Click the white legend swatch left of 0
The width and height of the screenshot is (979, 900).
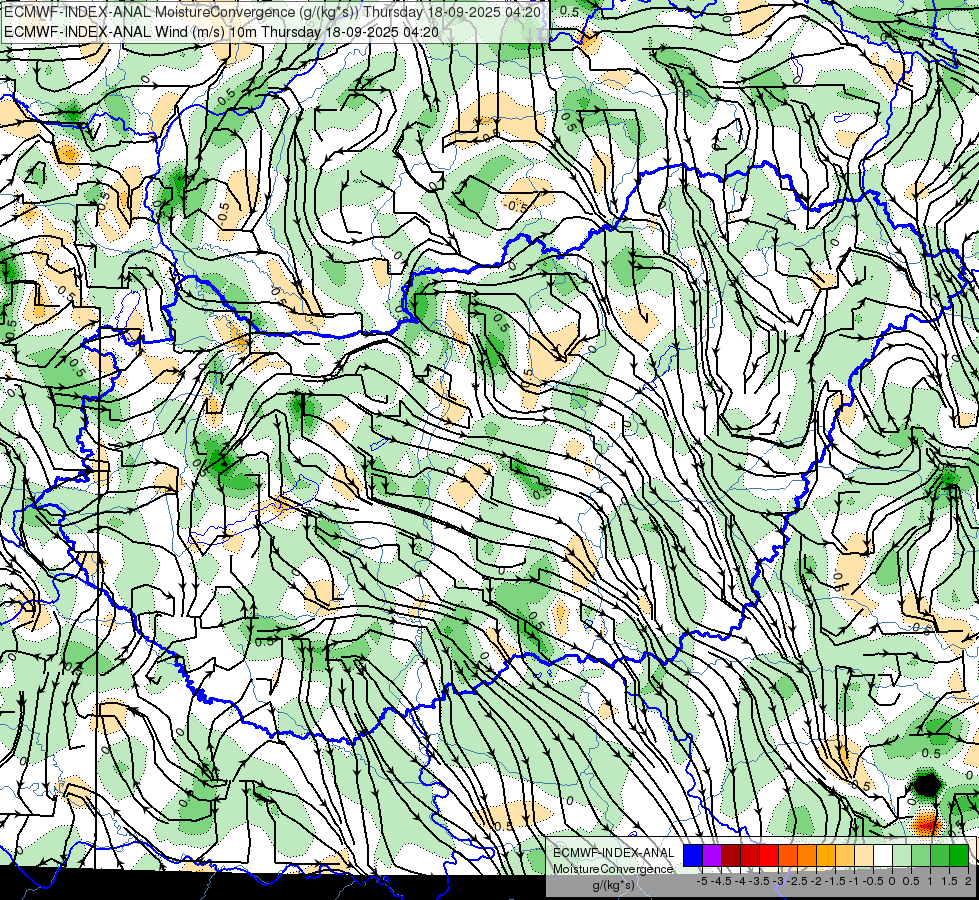(883, 856)
